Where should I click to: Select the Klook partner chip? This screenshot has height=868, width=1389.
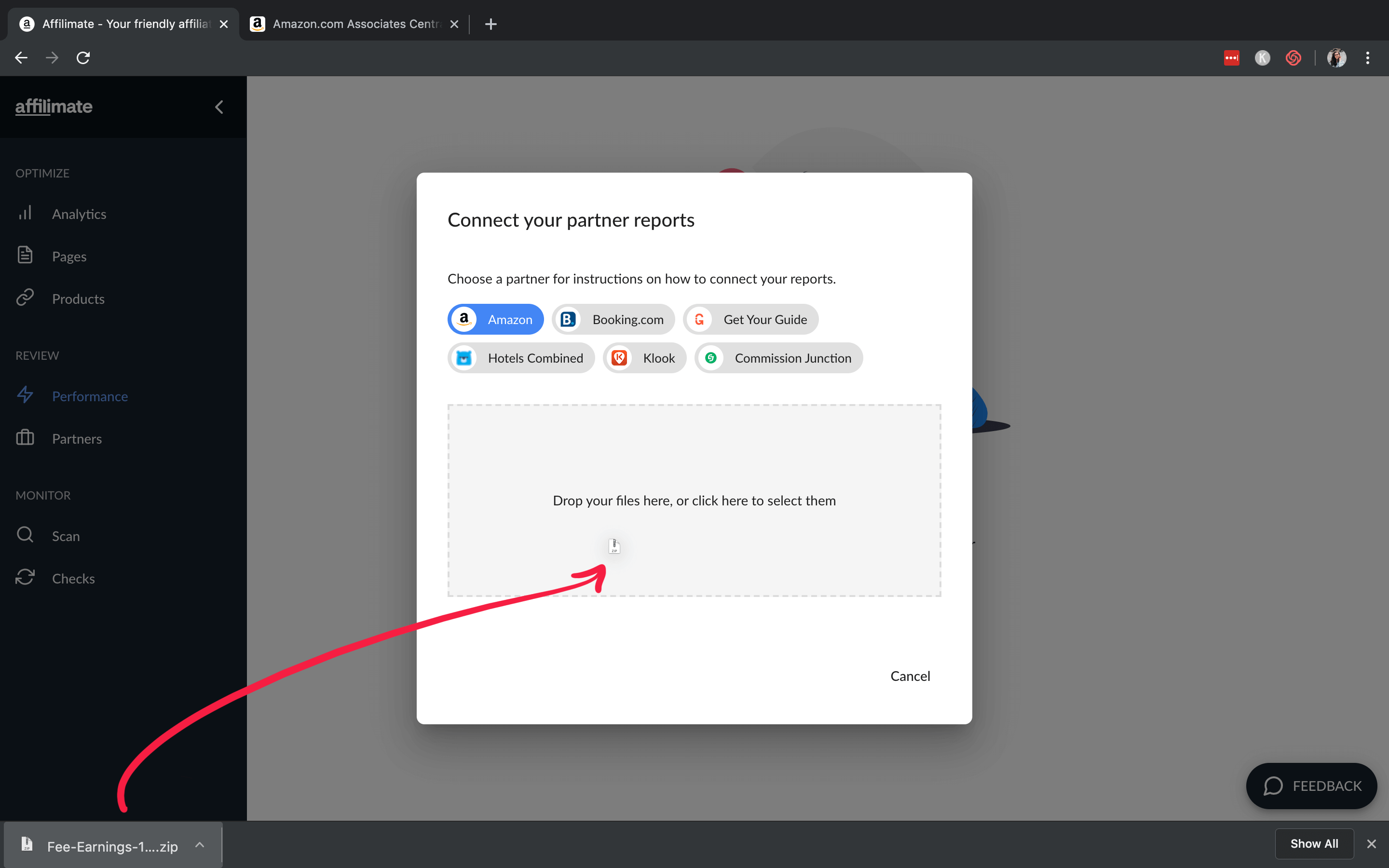tap(644, 358)
